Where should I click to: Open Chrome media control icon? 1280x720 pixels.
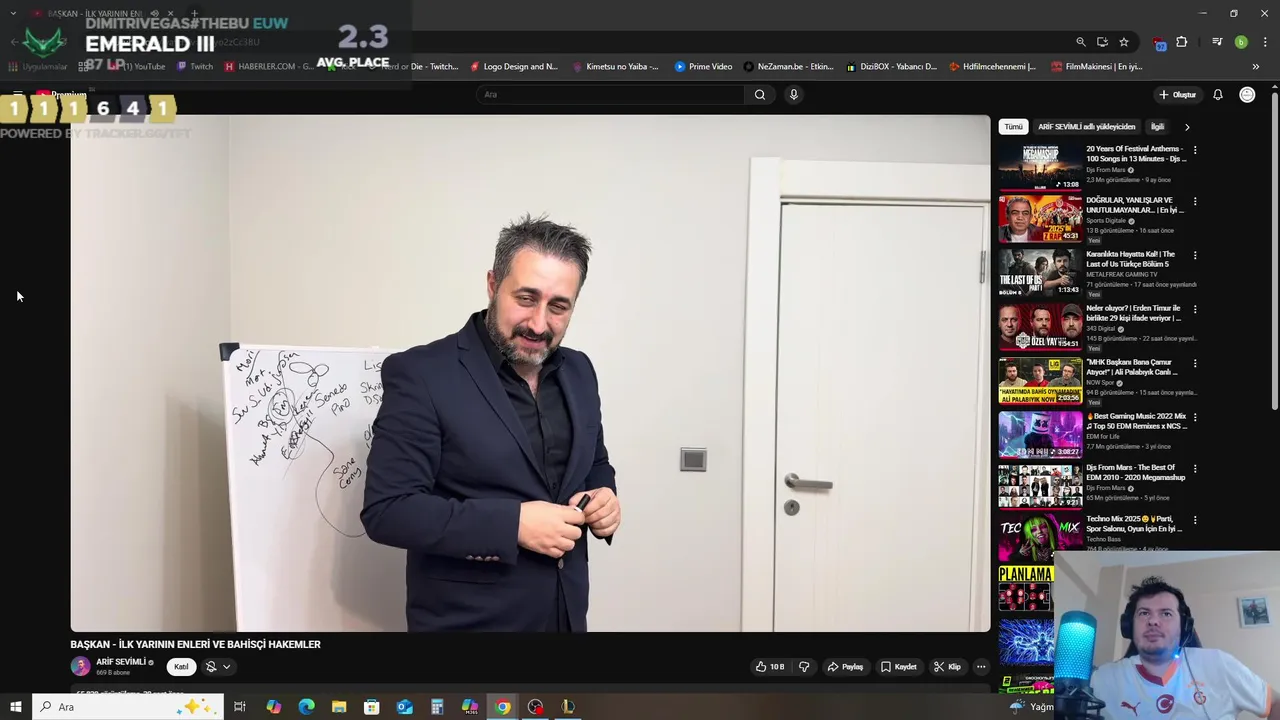1217,42
